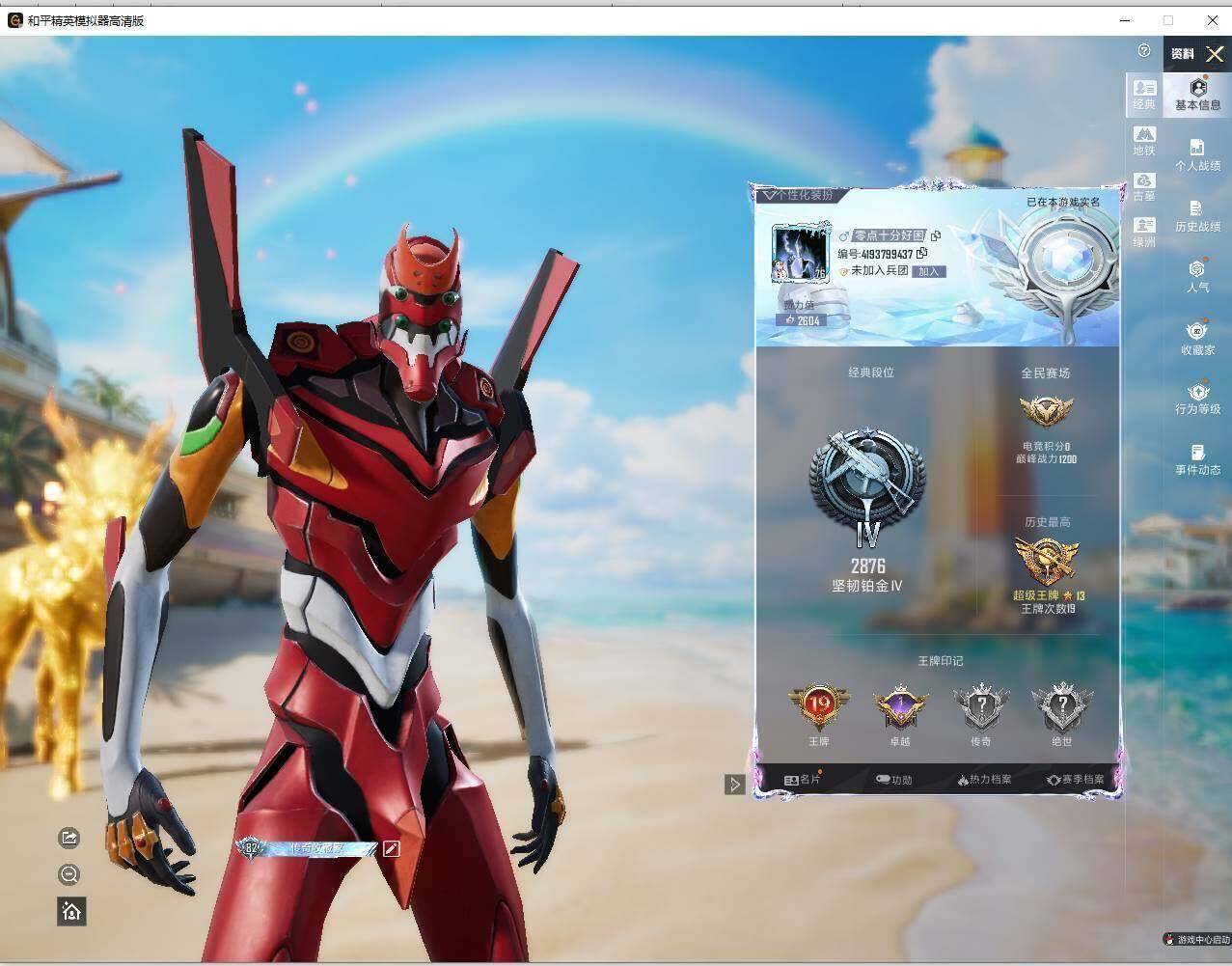Select the 功勋 bottom tab
The height and width of the screenshot is (966, 1232).
[x=893, y=780]
